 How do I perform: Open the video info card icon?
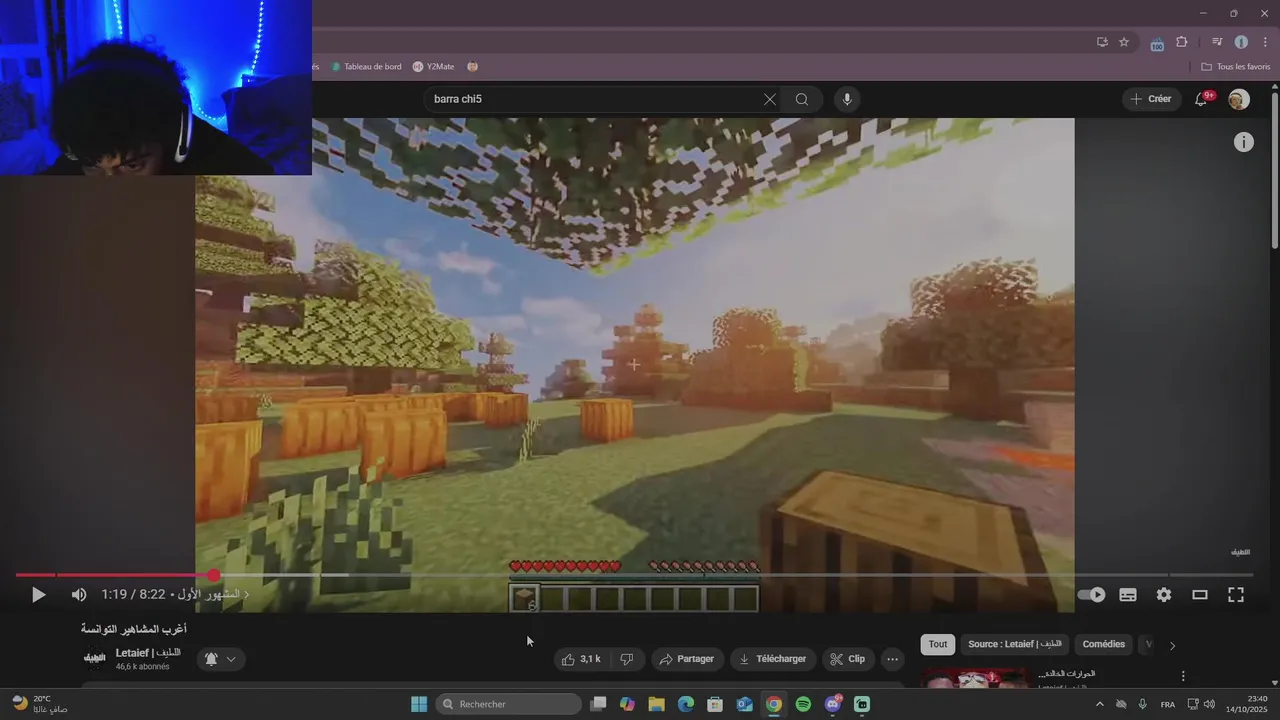point(1243,142)
